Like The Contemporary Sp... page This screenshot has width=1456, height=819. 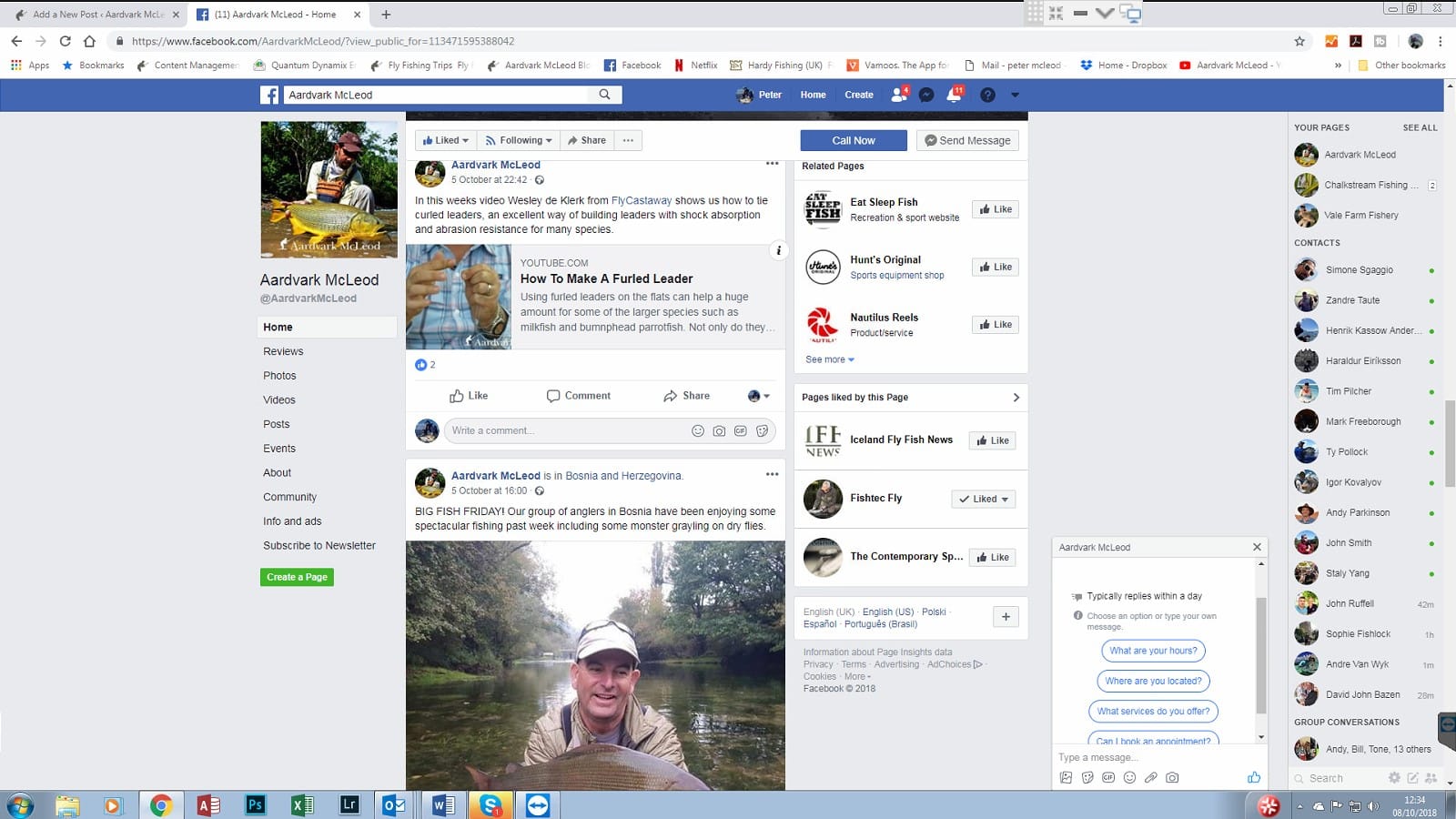pyautogui.click(x=992, y=557)
